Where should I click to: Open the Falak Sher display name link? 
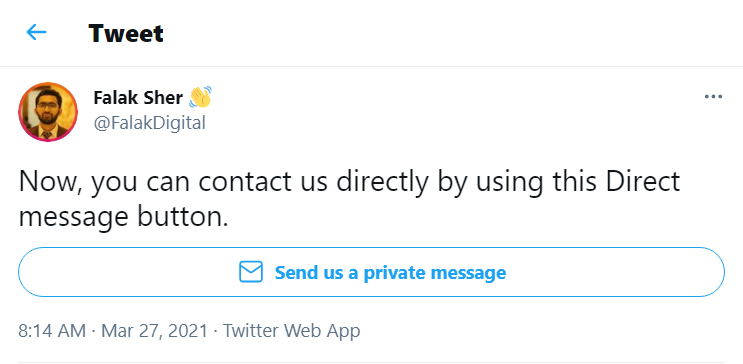[x=138, y=98]
